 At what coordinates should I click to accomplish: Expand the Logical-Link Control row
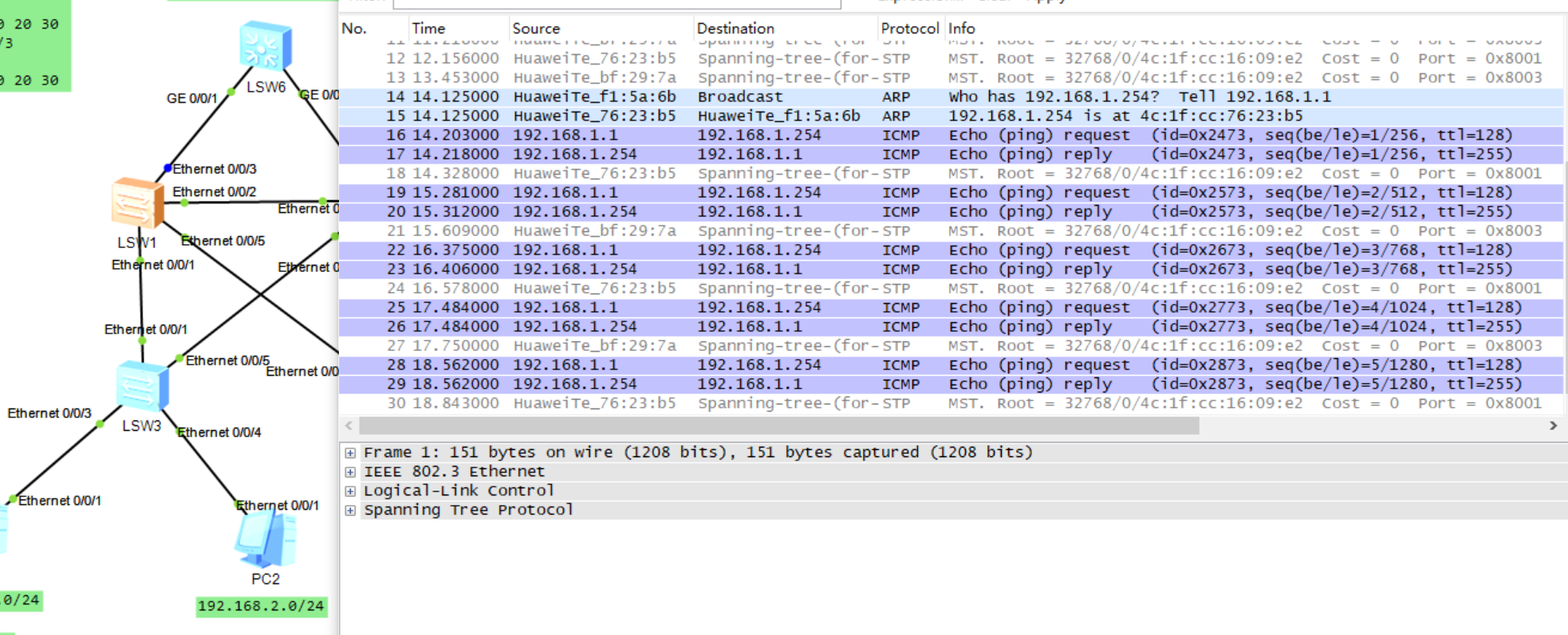(350, 491)
